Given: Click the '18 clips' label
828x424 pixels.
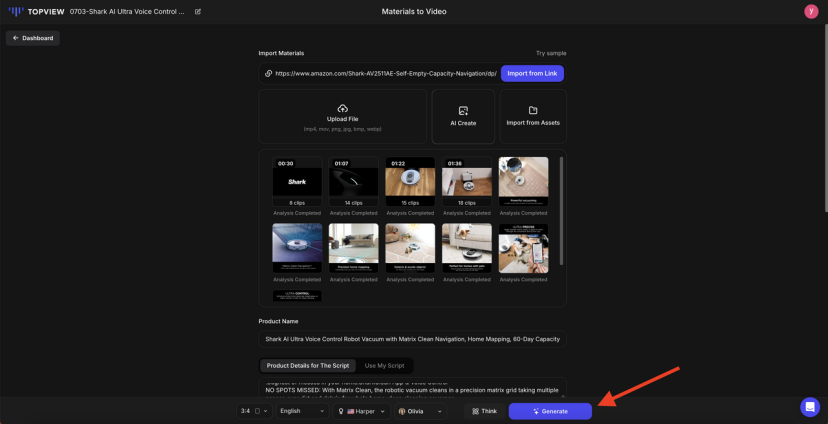Looking at the screenshot, I should (467, 203).
